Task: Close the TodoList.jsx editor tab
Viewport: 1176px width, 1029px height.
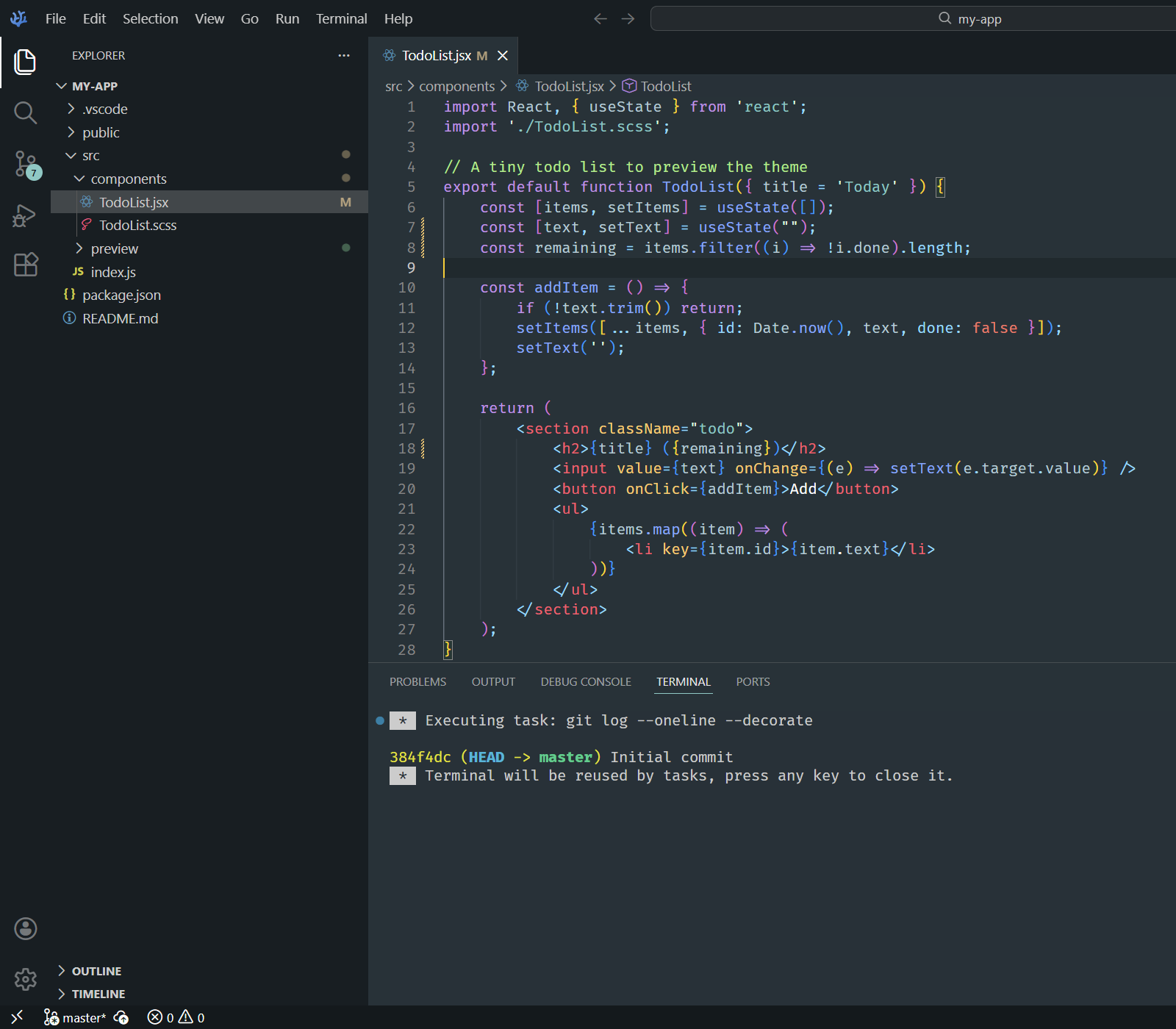Action: click(x=503, y=55)
